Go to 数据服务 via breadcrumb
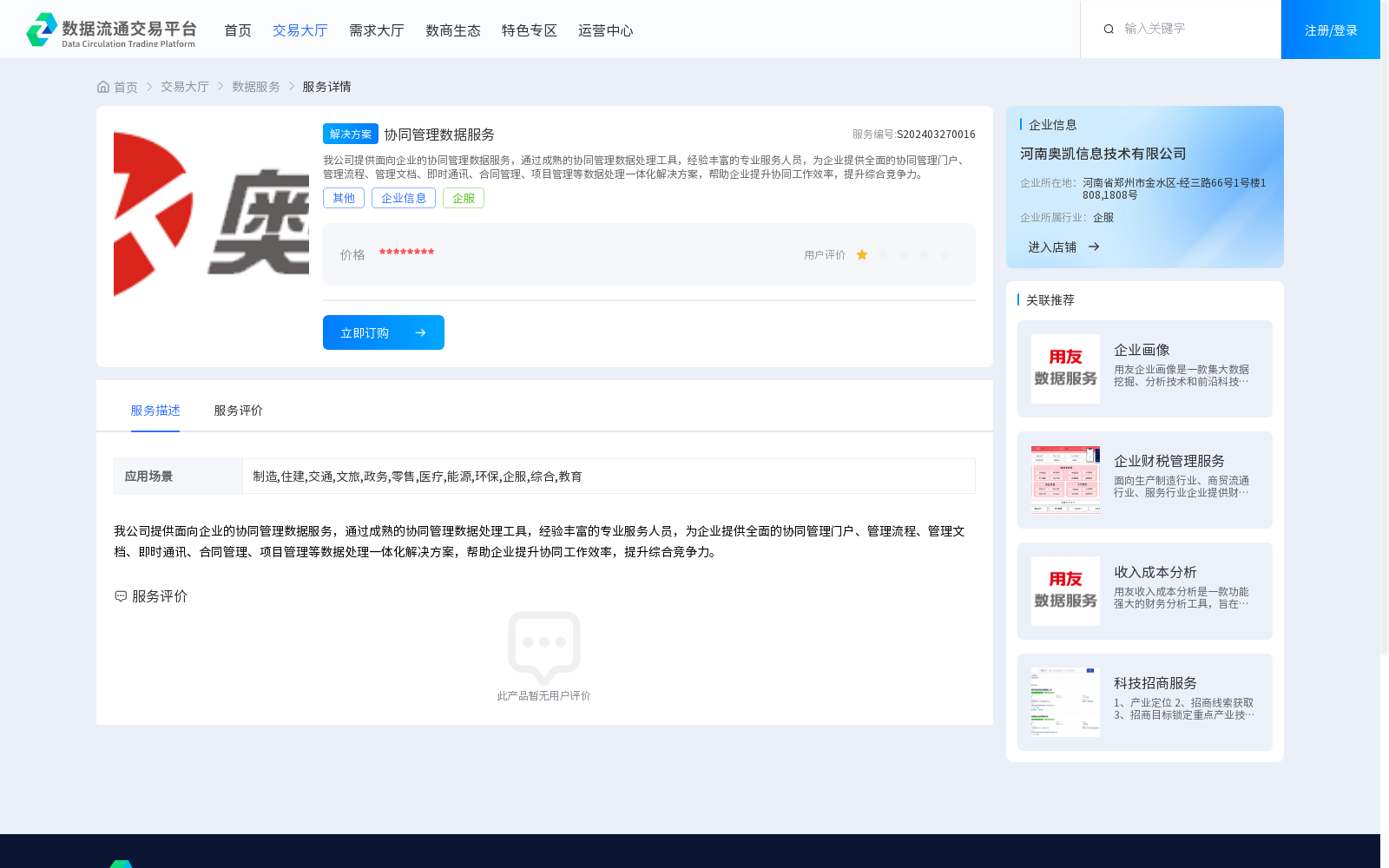Image resolution: width=1389 pixels, height=868 pixels. (x=256, y=87)
